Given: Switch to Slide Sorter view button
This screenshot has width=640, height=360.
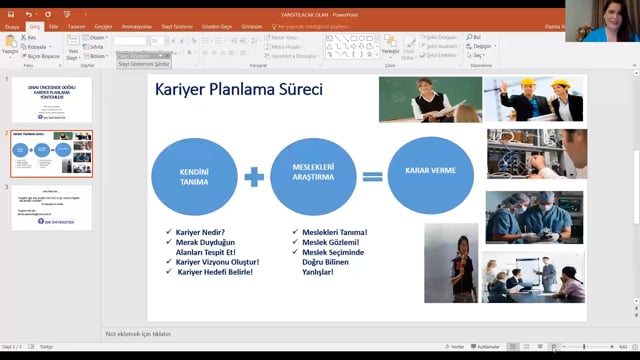Looking at the screenshot, I should coord(527,347).
